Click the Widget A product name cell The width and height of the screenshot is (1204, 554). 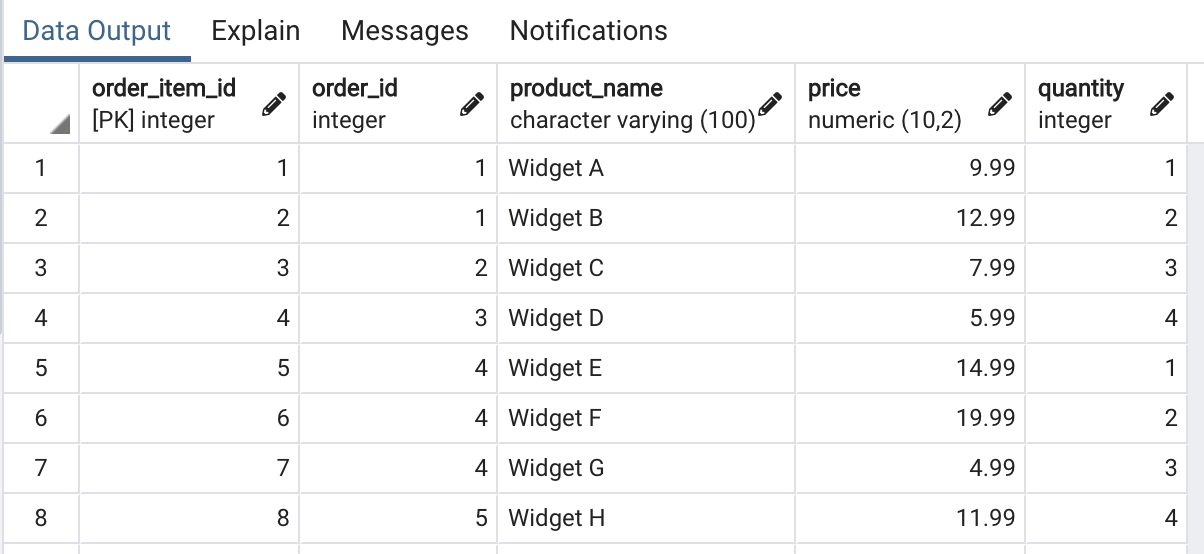point(646,168)
